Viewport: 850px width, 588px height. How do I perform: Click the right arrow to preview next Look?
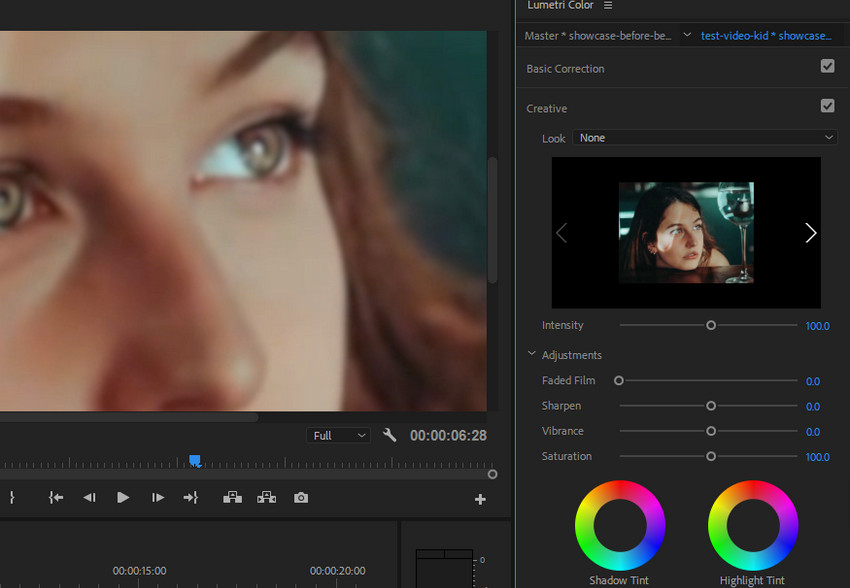coord(810,232)
